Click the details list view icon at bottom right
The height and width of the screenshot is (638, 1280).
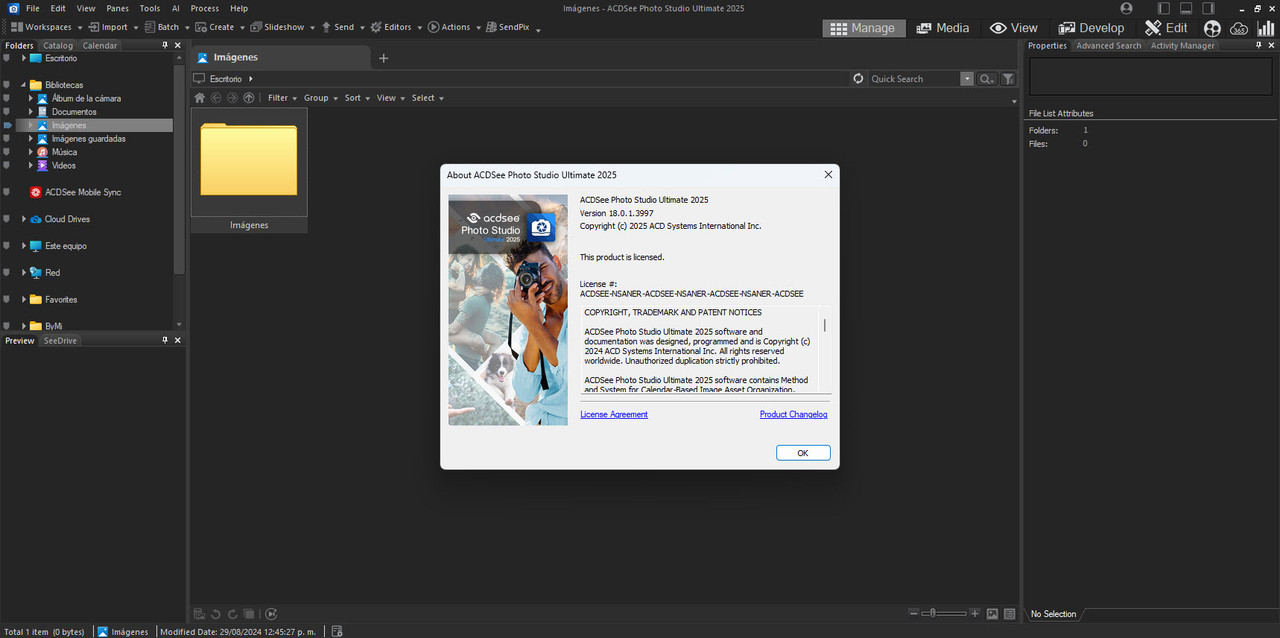[x=1009, y=614]
